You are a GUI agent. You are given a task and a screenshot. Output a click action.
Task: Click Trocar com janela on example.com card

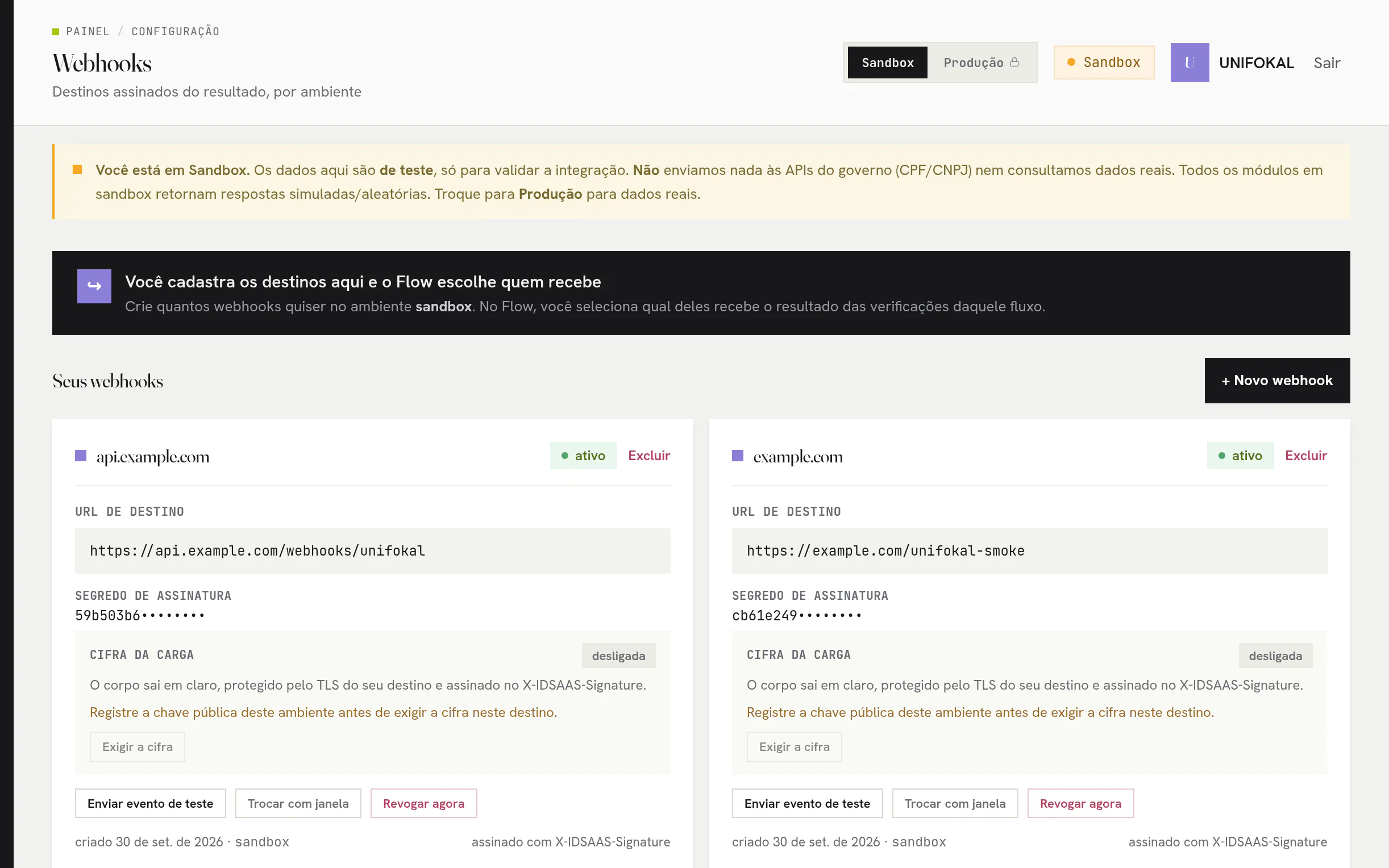955,803
